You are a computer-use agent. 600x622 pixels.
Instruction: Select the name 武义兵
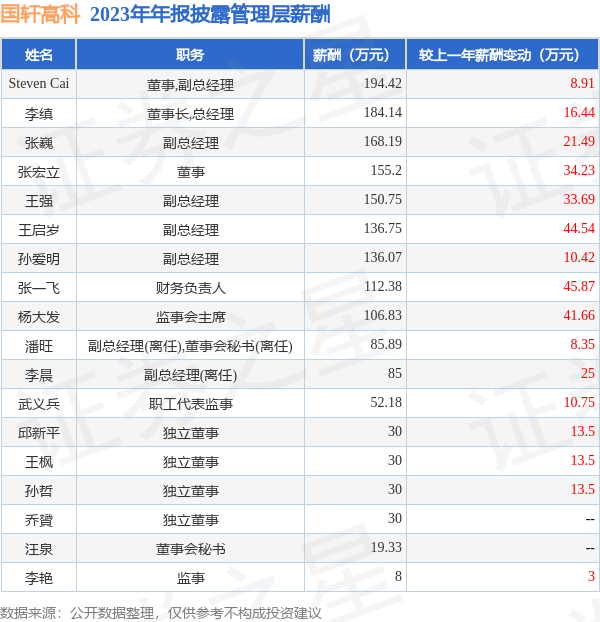(38, 404)
